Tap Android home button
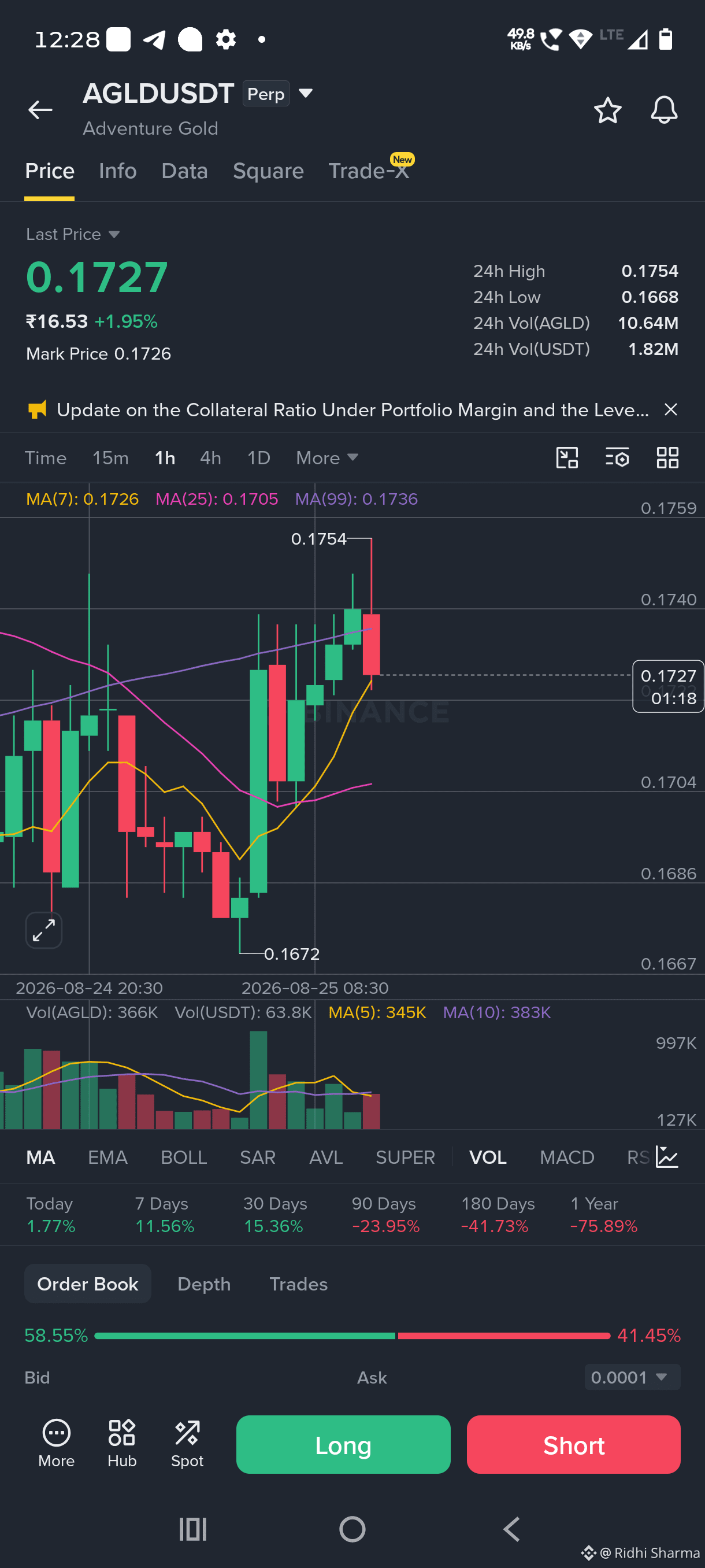This screenshot has height=1568, width=705. point(352,1529)
